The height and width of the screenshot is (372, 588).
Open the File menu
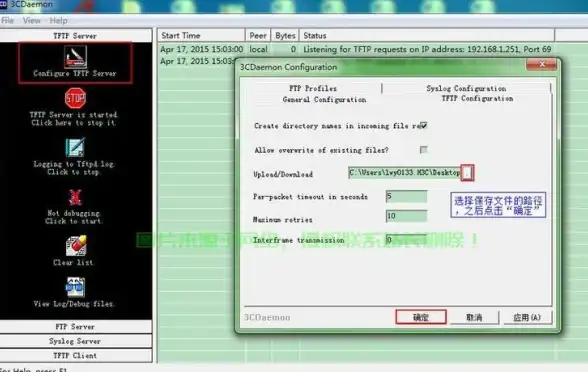click(7, 21)
